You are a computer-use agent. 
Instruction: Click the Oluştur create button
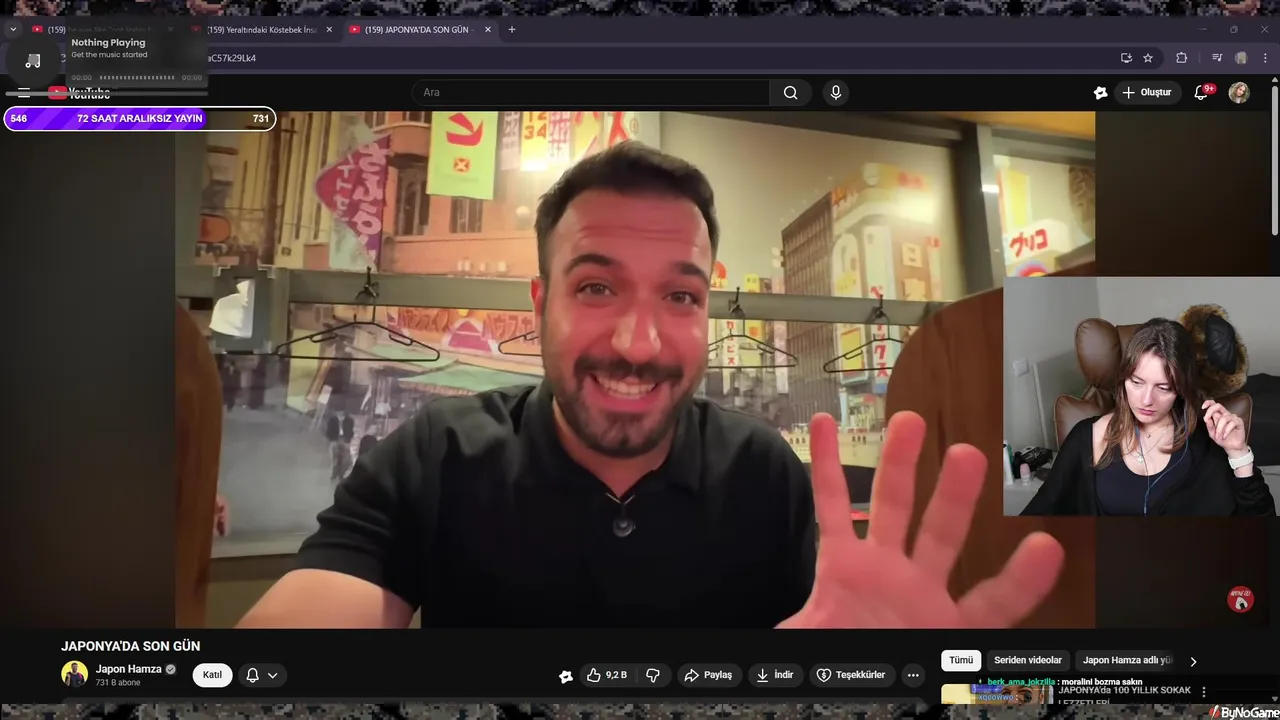[1146, 93]
